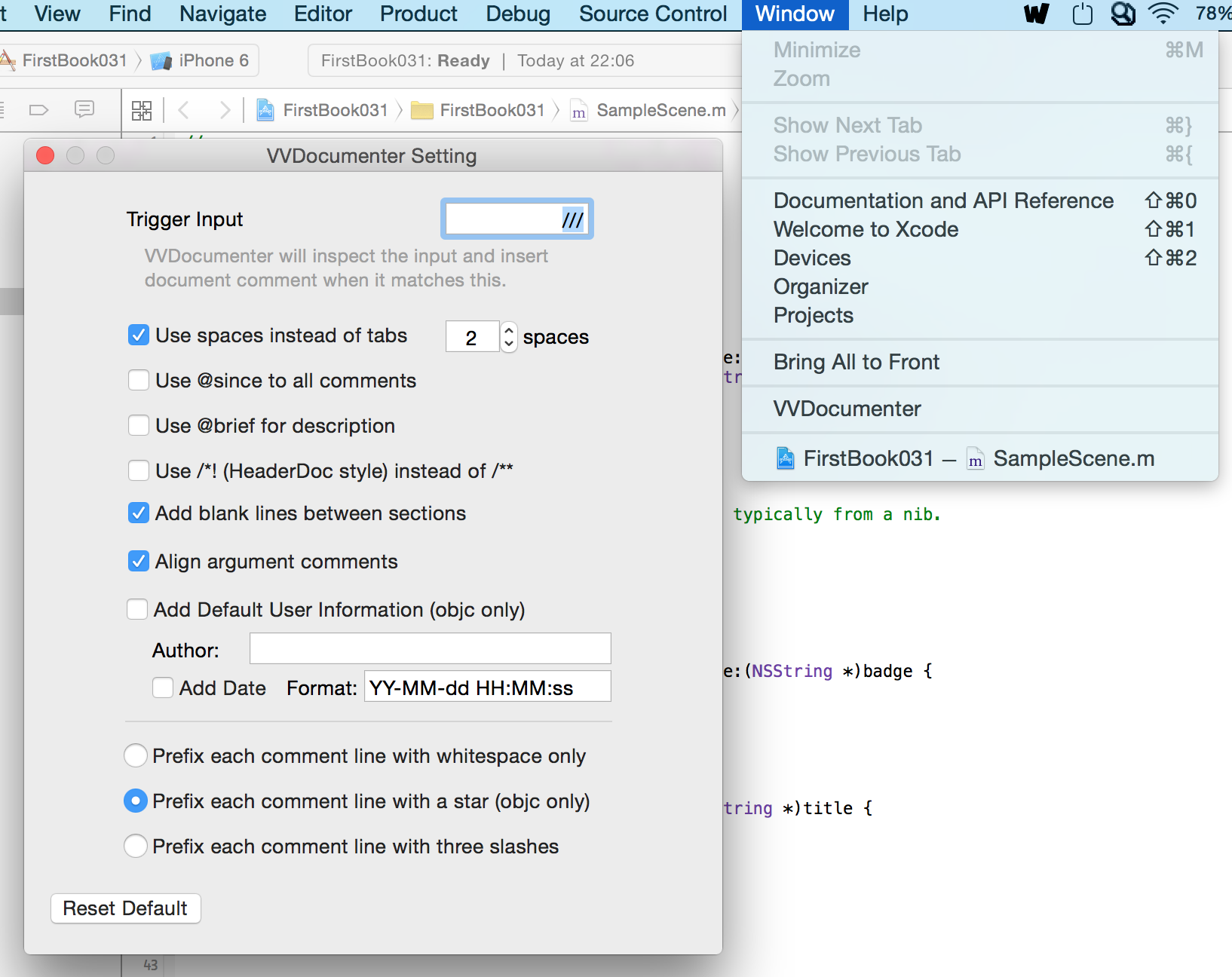This screenshot has width=1232, height=977.
Task: Toggle Use spaces instead of tabs checkbox
Action: coord(139,335)
